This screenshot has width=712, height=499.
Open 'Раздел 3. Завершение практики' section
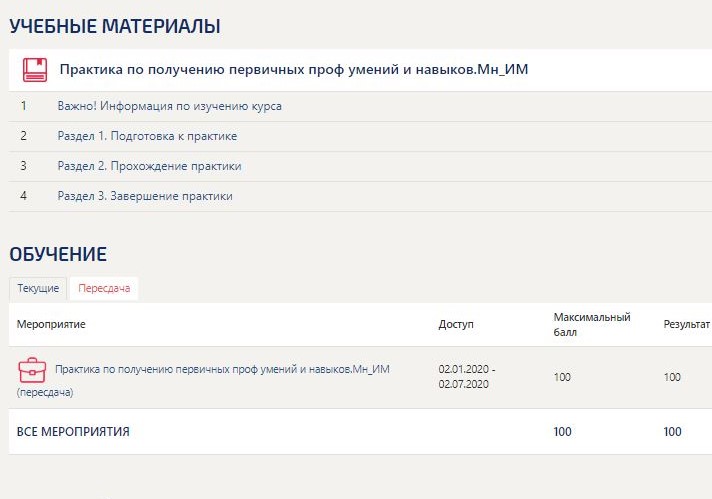coord(145,196)
